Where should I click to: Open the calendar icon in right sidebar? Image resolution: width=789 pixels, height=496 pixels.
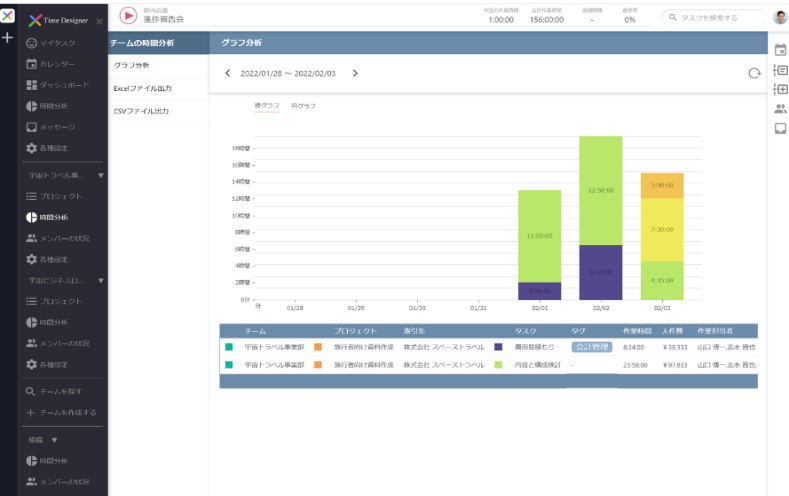780,50
